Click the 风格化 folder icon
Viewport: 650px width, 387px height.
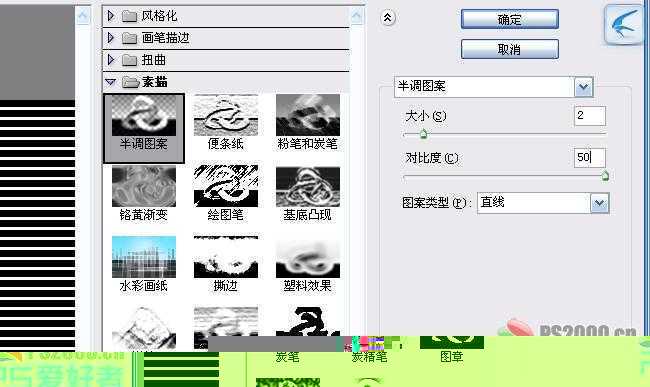point(129,16)
